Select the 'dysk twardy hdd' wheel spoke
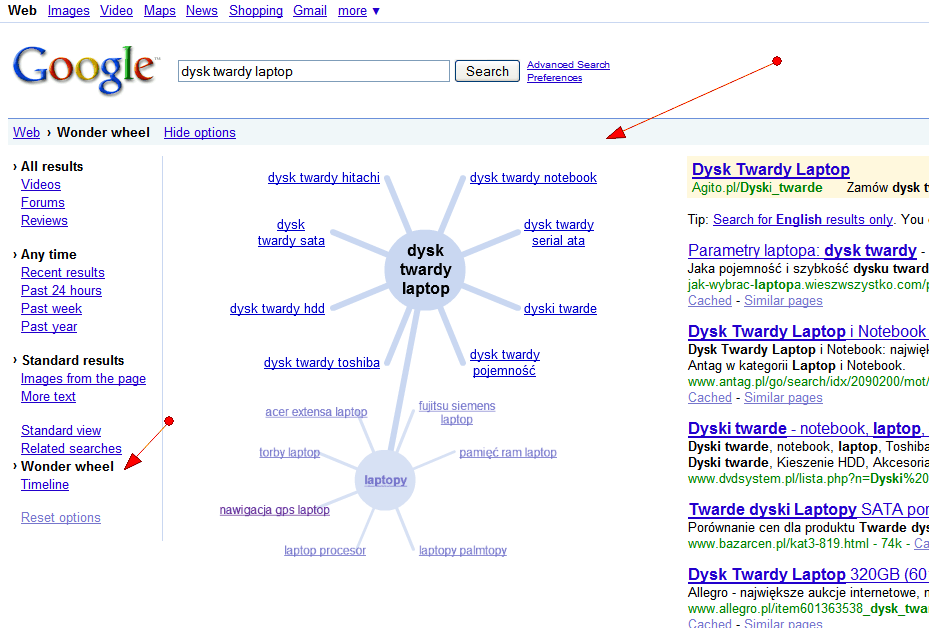This screenshot has width=929, height=628. [x=277, y=309]
